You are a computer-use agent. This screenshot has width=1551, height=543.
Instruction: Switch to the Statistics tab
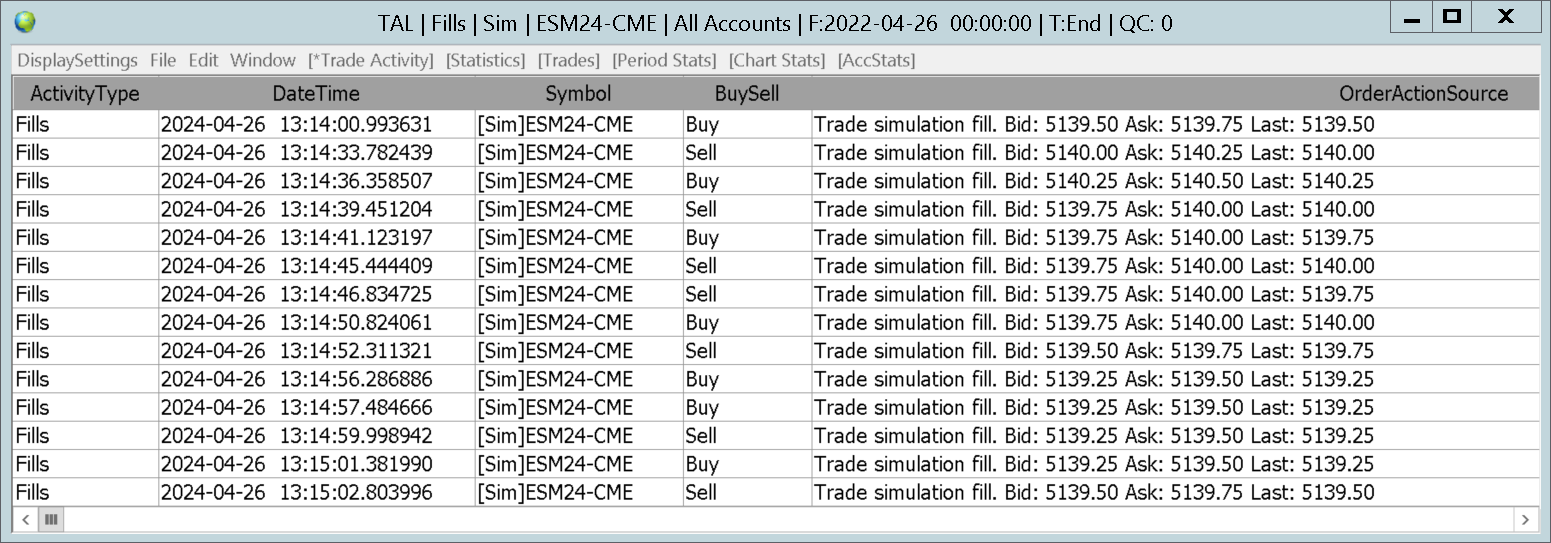(x=485, y=60)
